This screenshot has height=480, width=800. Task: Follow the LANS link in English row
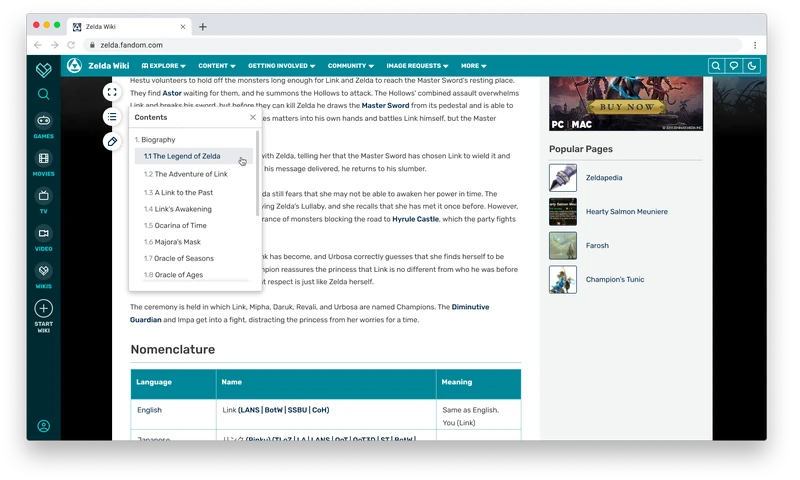[249, 410]
